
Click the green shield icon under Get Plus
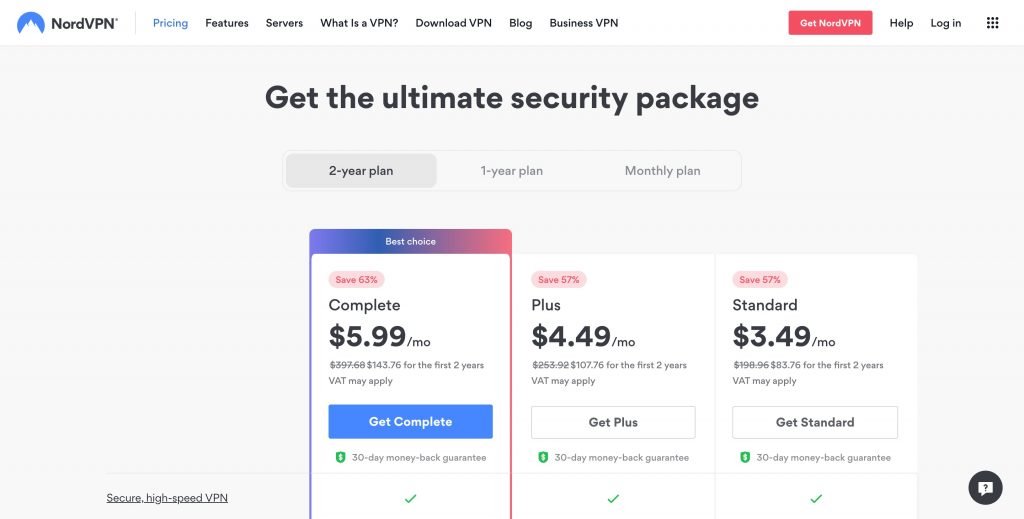543,458
